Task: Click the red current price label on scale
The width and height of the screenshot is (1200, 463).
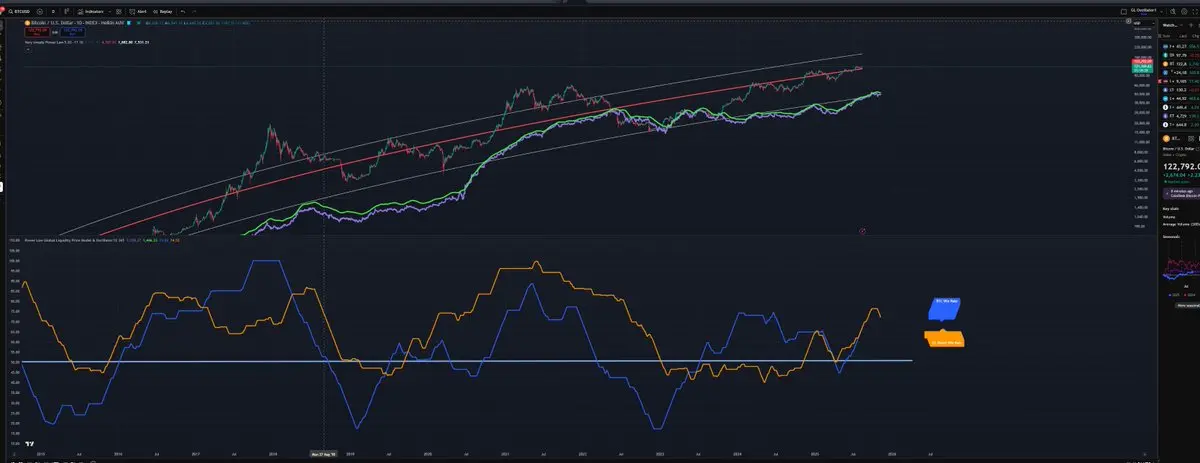Action: [1142, 61]
